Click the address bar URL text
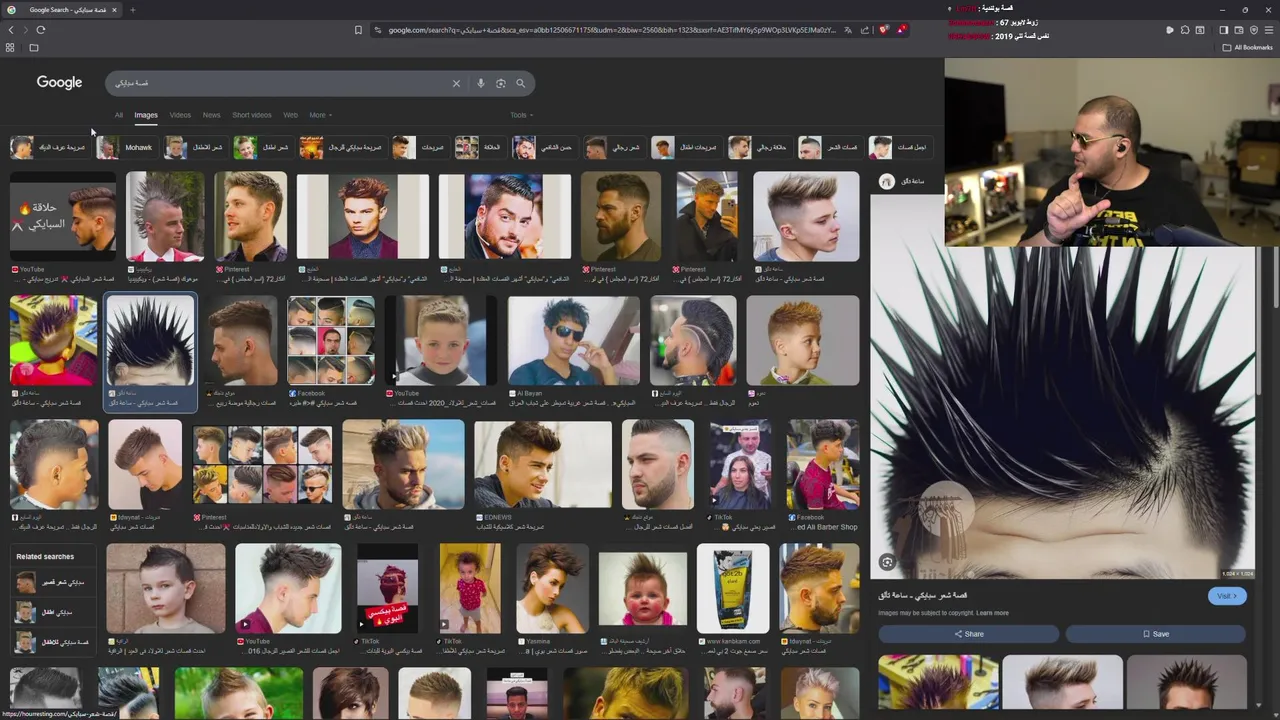The width and height of the screenshot is (1280, 720). 610,30
